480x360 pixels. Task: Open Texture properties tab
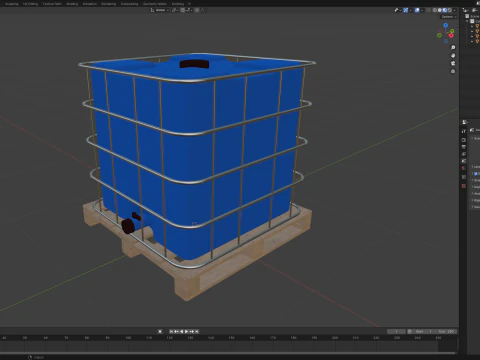coord(464,186)
